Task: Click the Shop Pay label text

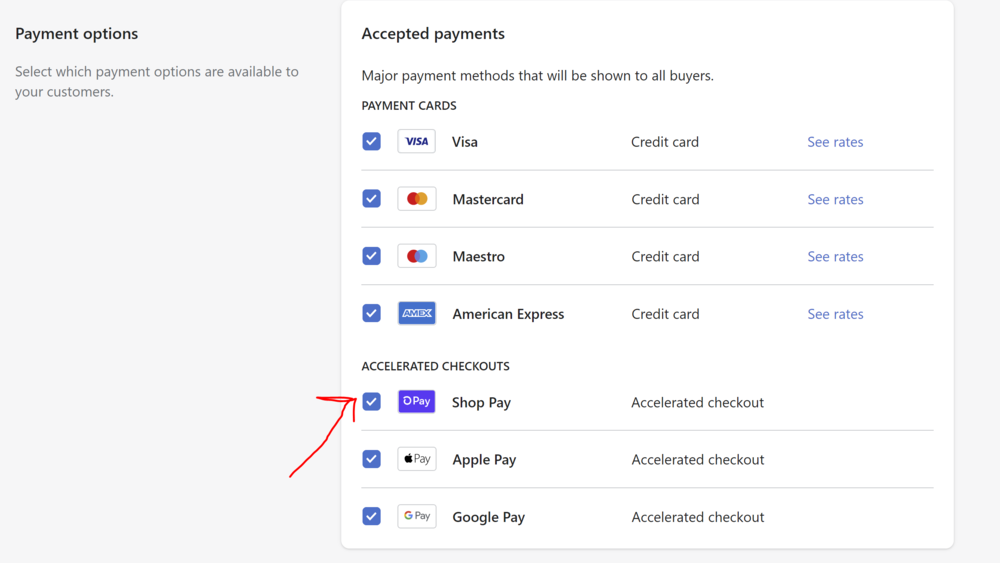Action: (x=482, y=402)
